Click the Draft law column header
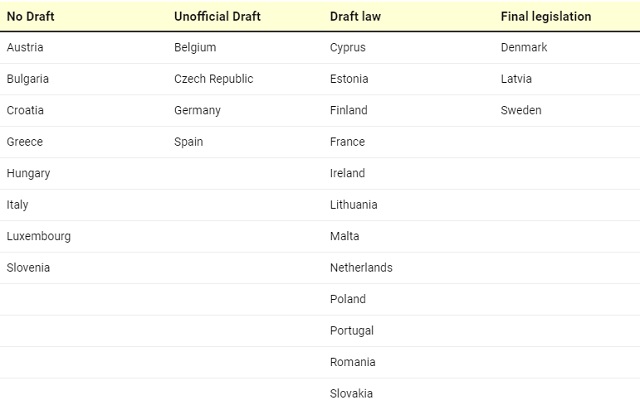Viewport: 640px width, 405px height. coord(355,17)
